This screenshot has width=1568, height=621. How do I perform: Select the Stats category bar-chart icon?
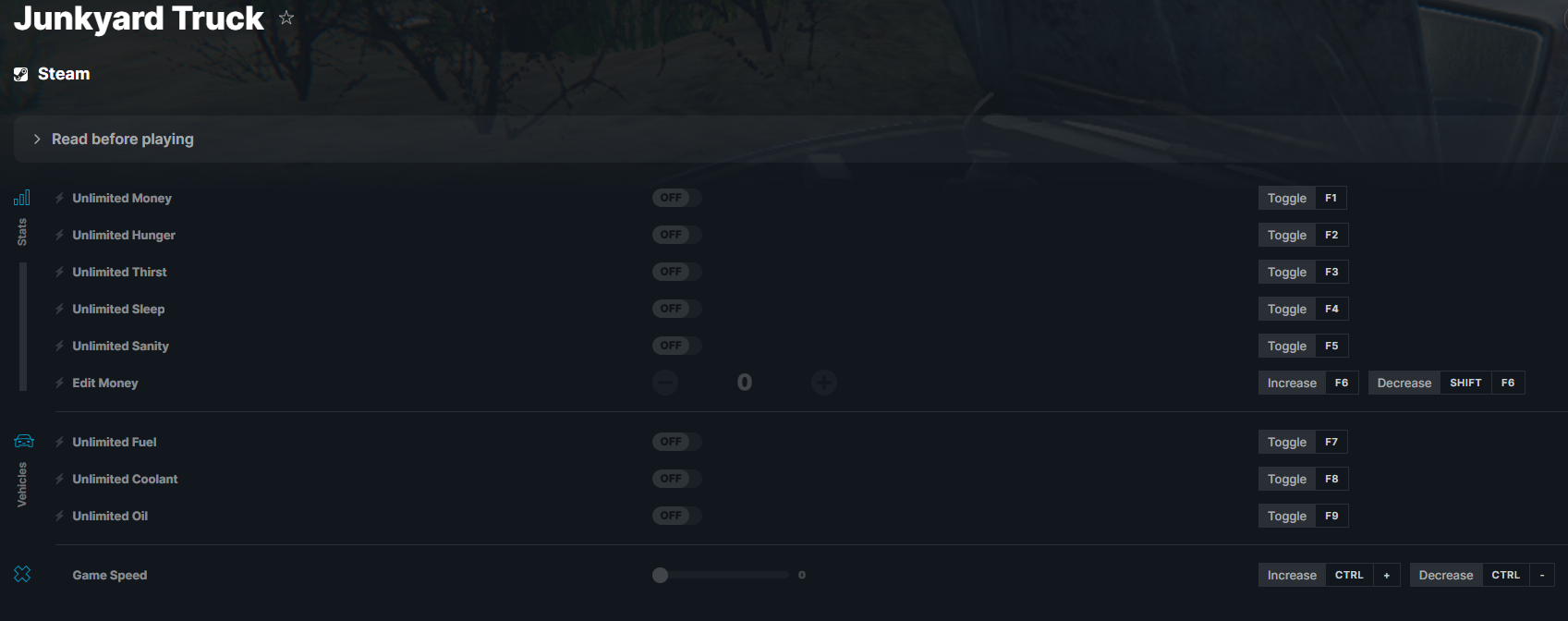[x=22, y=198]
